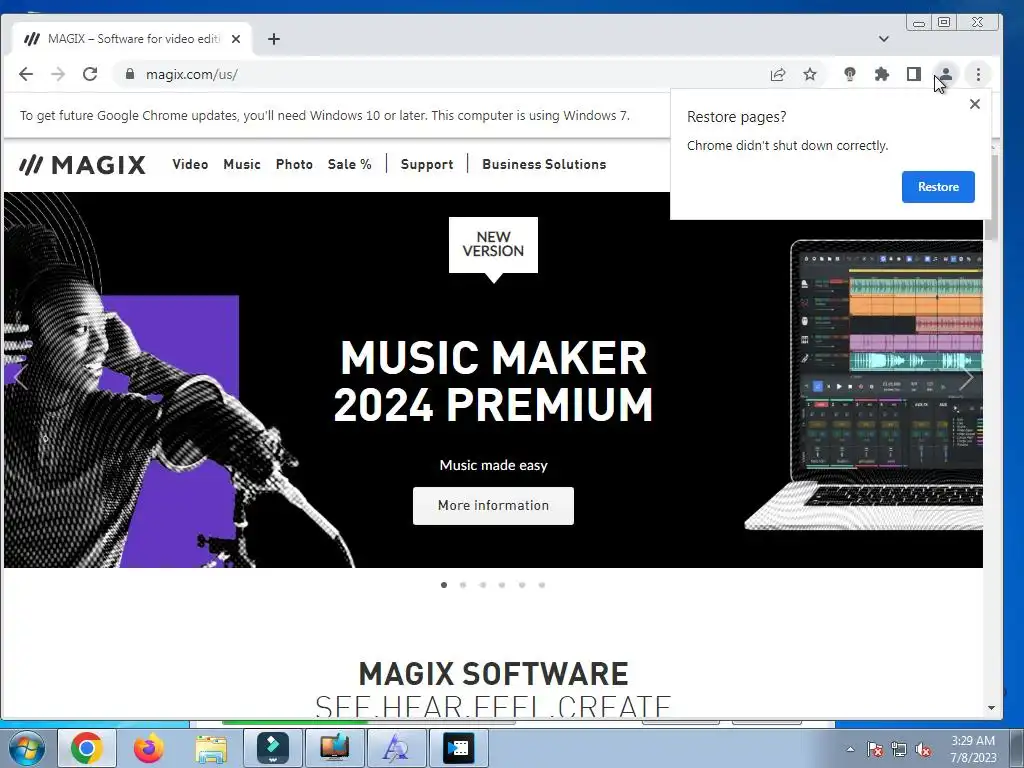The image size is (1024, 768).
Task: Select the fifth carousel dot
Action: 522,585
